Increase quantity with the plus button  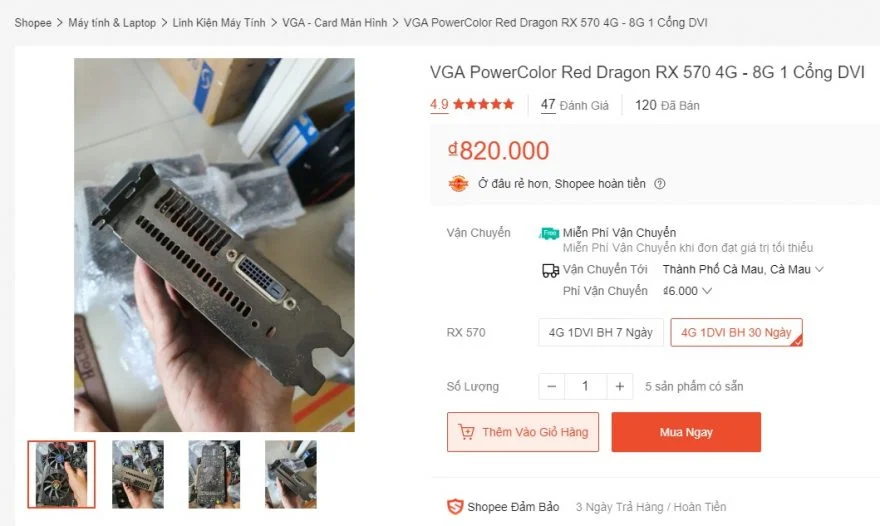[620, 386]
